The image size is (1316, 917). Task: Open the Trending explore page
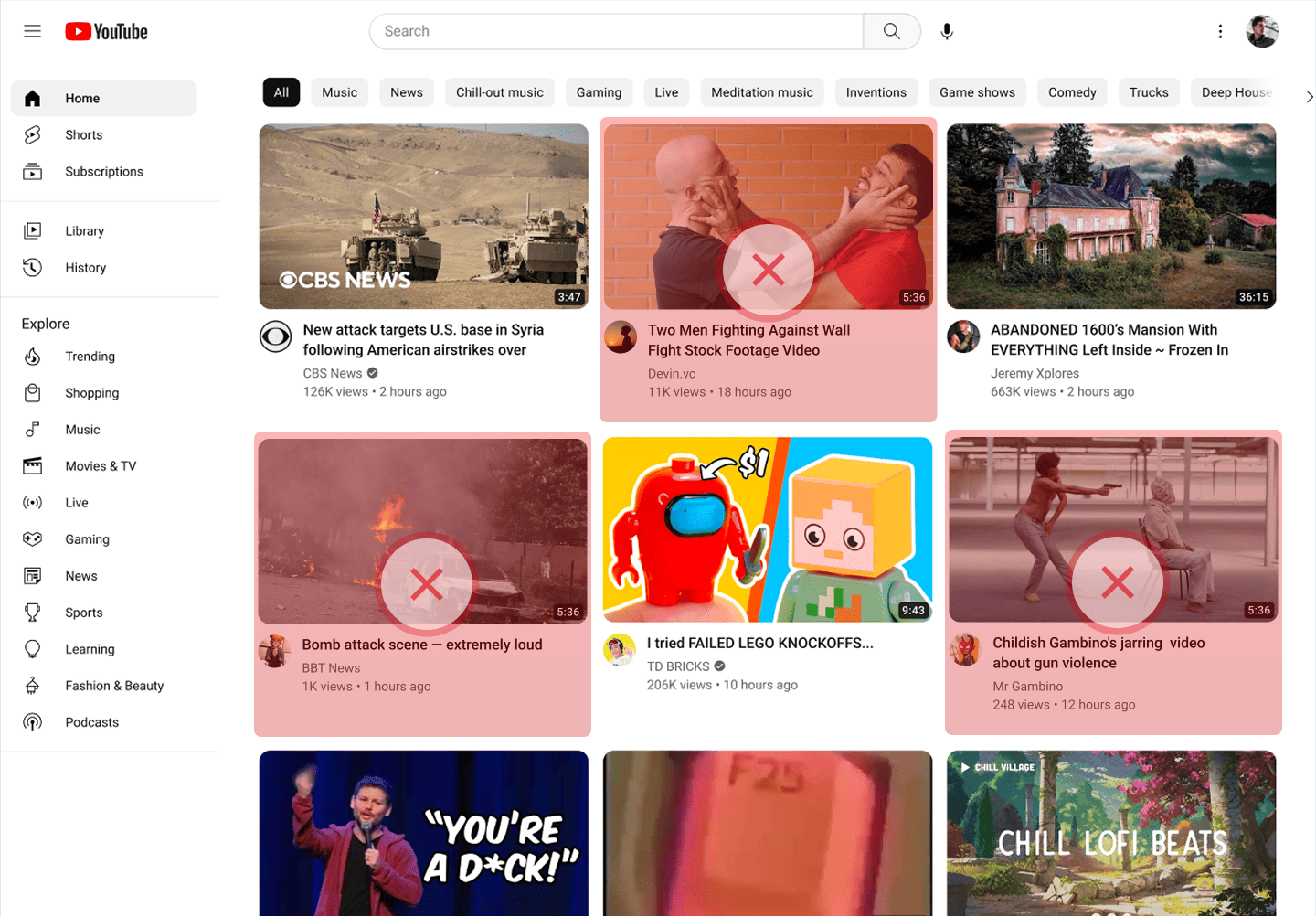(x=90, y=357)
